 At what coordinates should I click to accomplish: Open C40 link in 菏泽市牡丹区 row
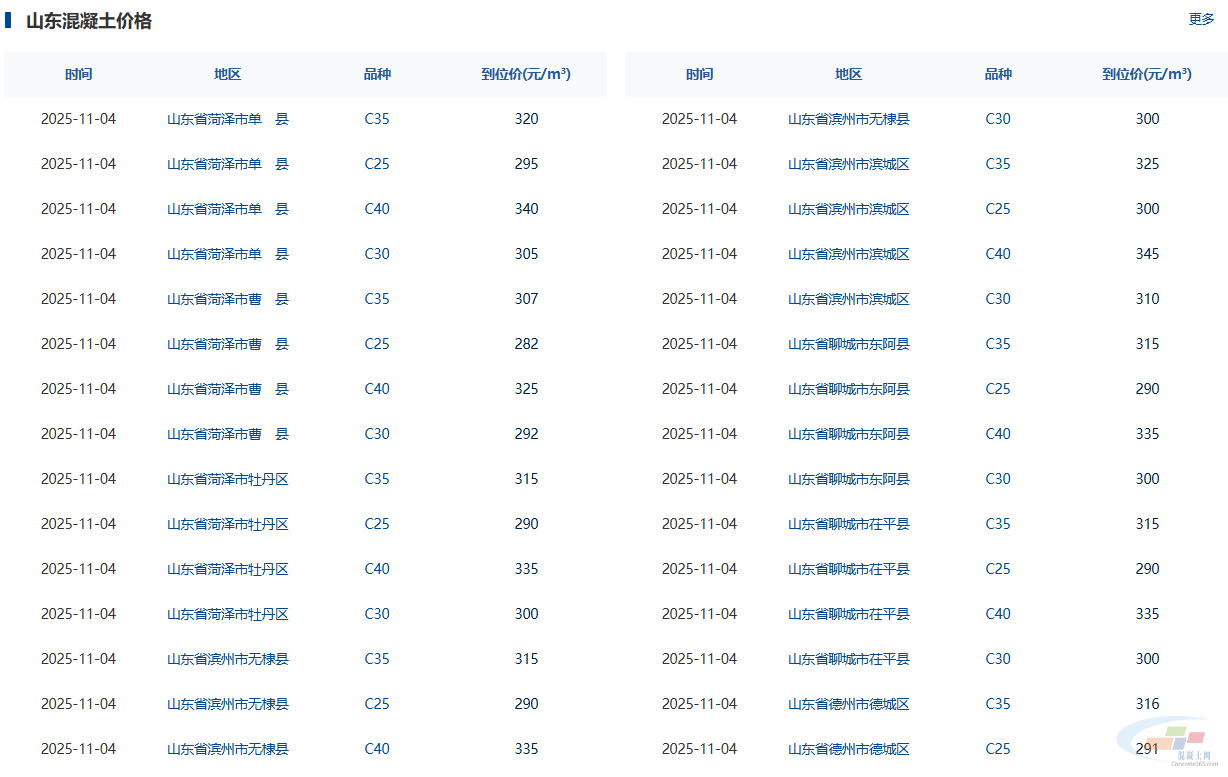coord(377,569)
